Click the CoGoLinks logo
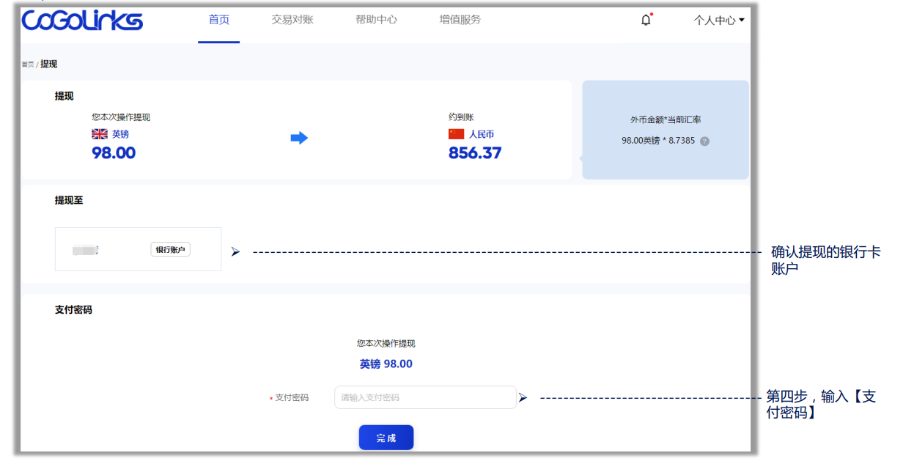 (x=82, y=21)
